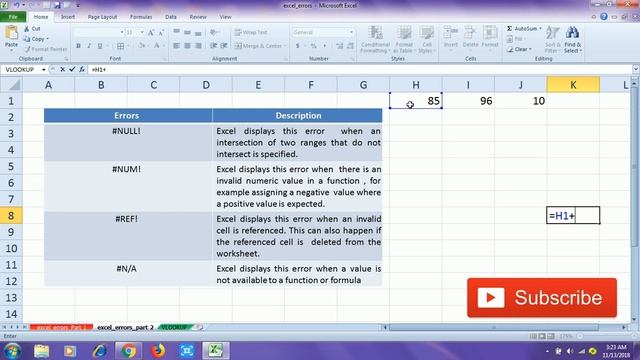Image resolution: width=640 pixels, height=360 pixels.
Task: Open Sort & Filter menu
Action: (552, 39)
